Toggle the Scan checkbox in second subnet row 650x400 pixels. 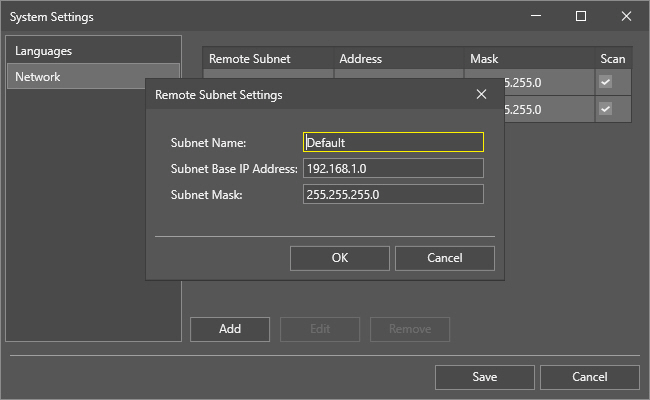pos(605,108)
